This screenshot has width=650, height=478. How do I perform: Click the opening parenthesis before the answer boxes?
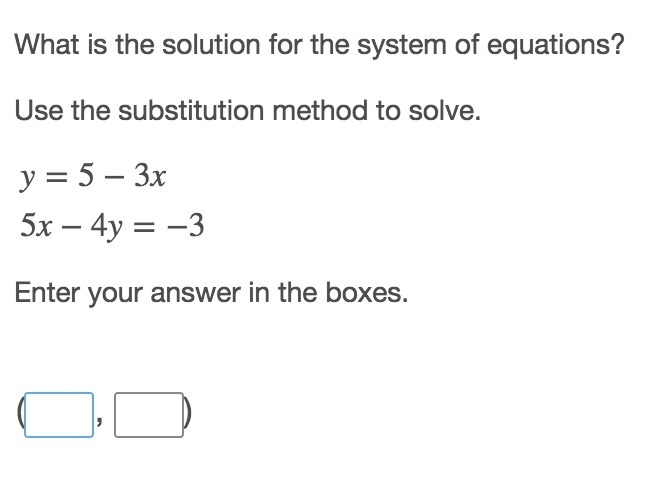20,414
